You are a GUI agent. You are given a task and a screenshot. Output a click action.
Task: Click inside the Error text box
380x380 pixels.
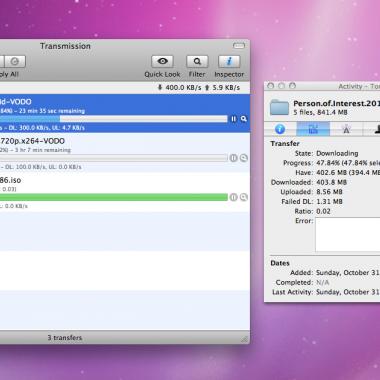pyautogui.click(x=348, y=235)
